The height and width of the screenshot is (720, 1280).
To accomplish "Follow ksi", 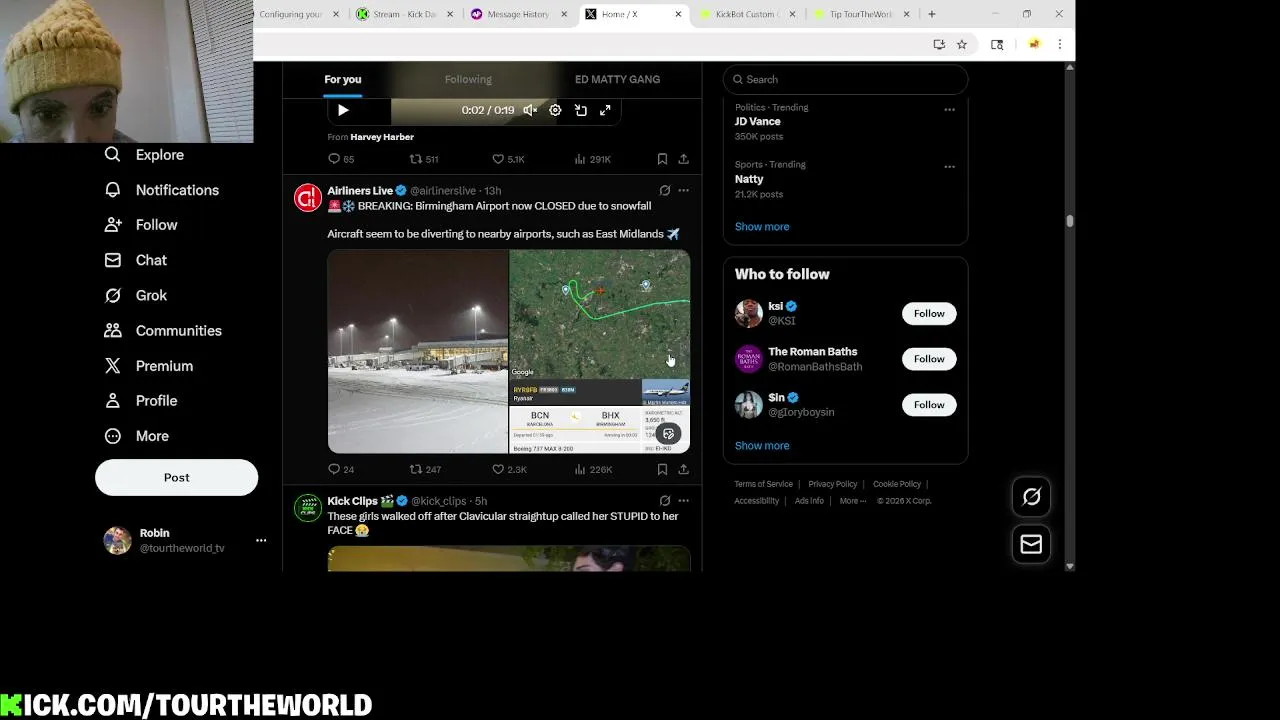I will tap(929, 313).
